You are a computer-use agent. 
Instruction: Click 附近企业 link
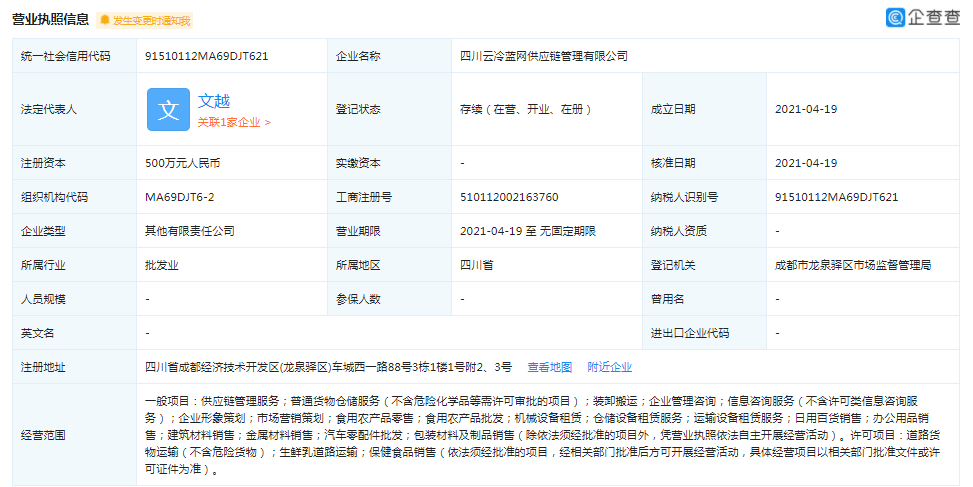pyautogui.click(x=609, y=367)
